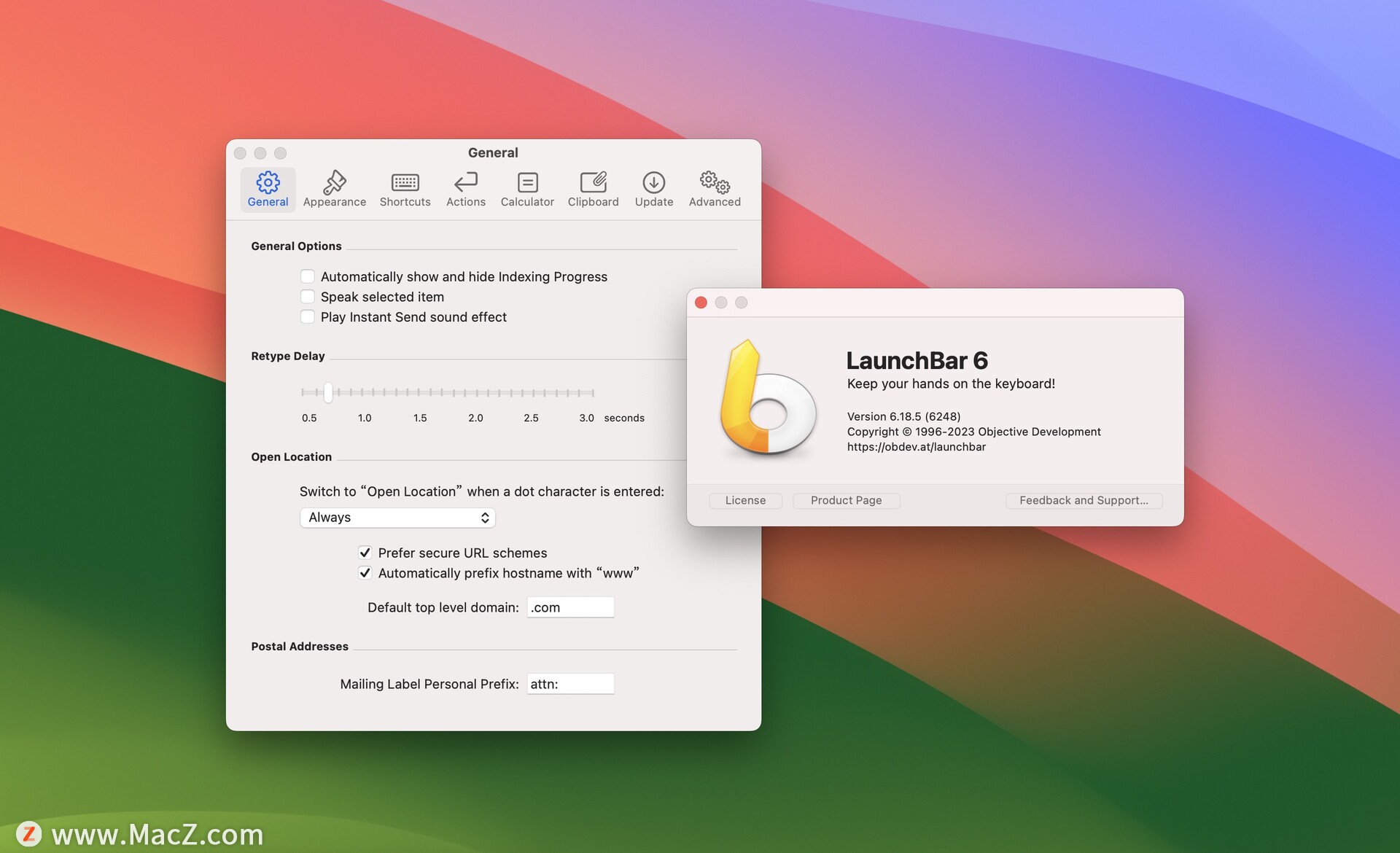Uncheck Automatically prefix hostname with www
This screenshot has width=1400, height=853.
365,573
